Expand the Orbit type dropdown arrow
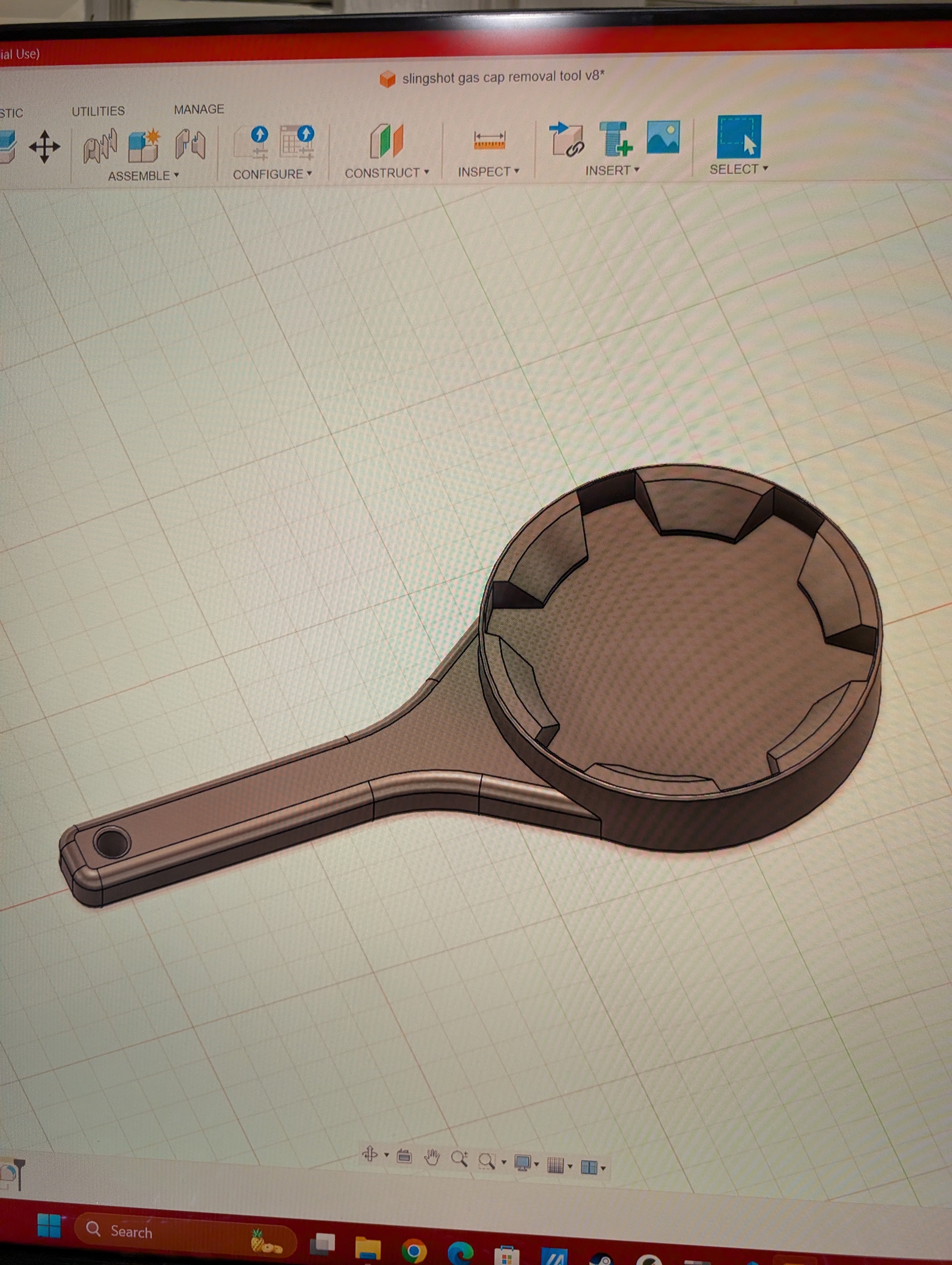 point(387,1155)
